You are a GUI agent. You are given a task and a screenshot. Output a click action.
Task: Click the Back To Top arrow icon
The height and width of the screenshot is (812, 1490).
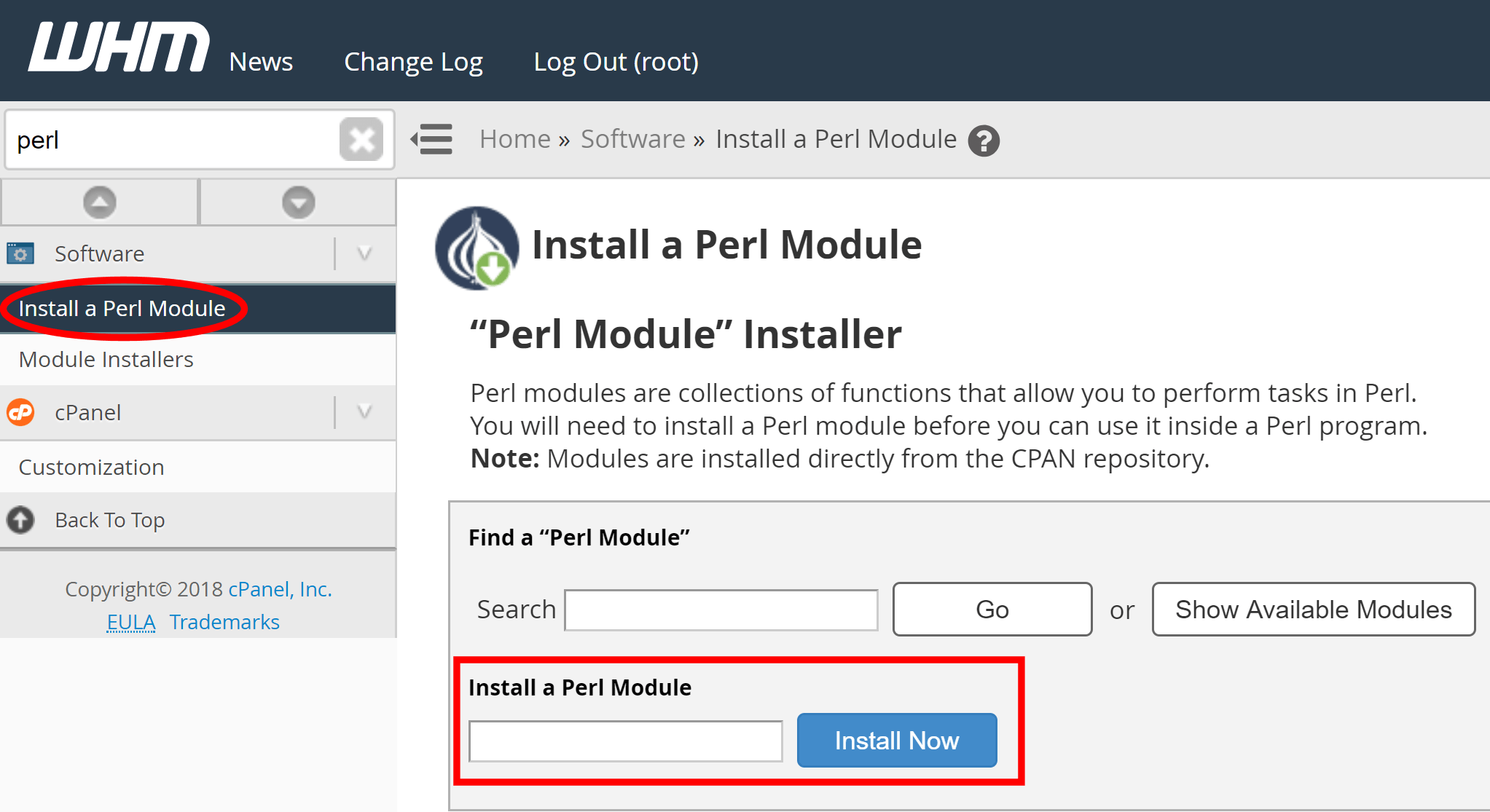(24, 519)
